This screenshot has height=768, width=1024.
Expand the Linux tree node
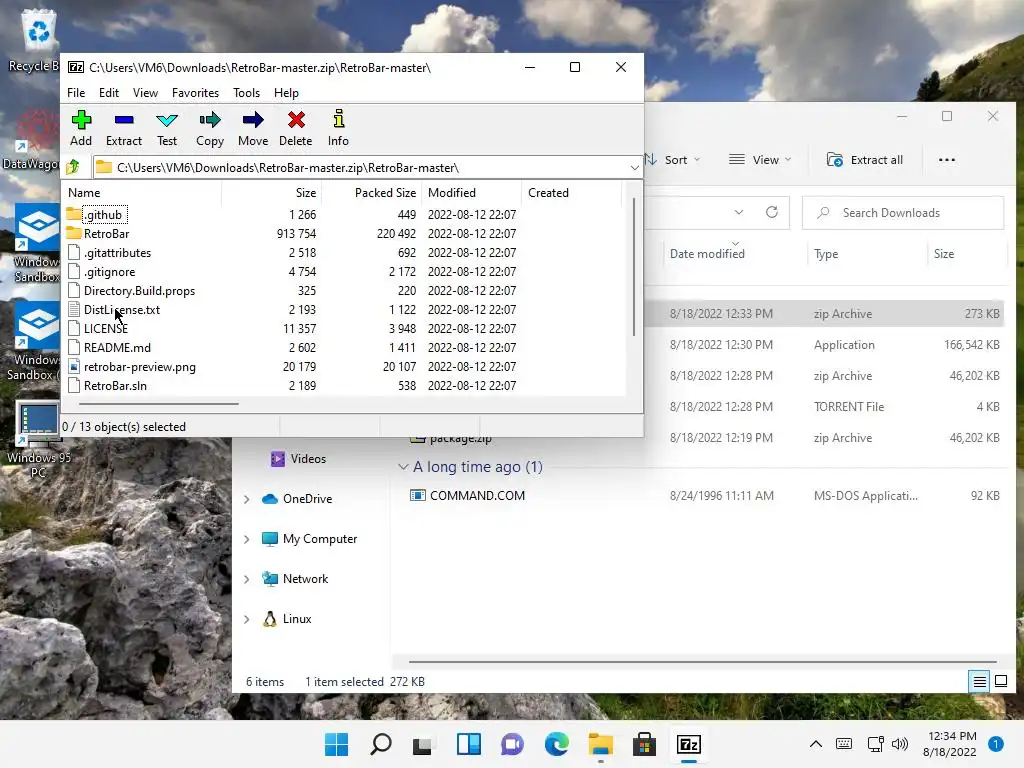[x=247, y=619]
